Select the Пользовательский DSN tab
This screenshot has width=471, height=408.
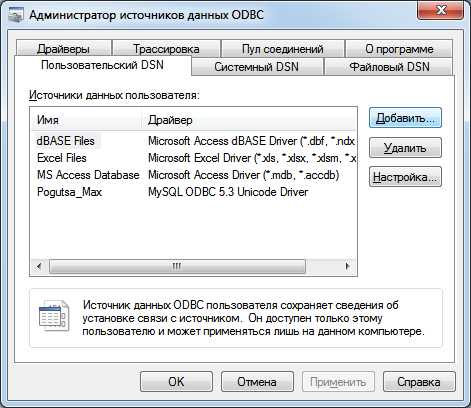[x=102, y=65]
